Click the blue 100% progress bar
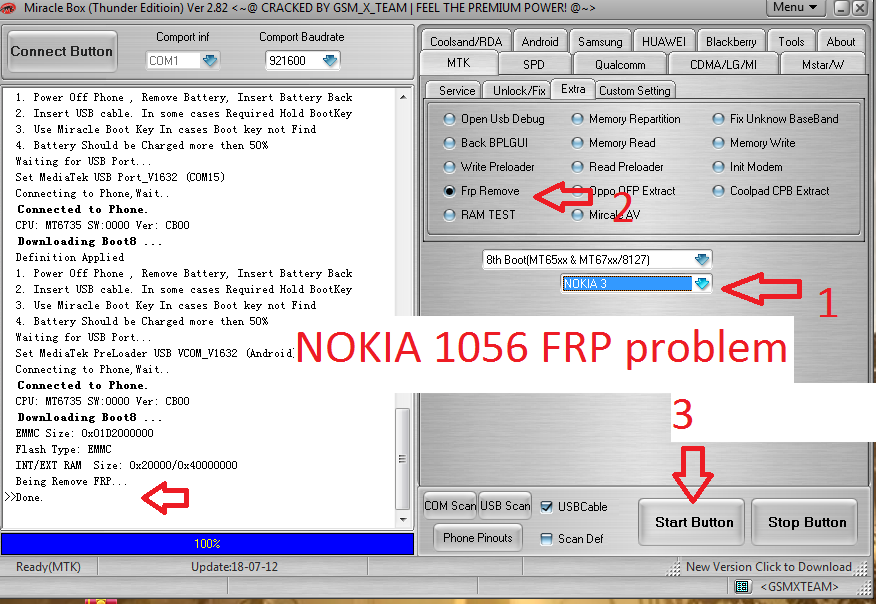This screenshot has height=614, width=876. [207, 544]
